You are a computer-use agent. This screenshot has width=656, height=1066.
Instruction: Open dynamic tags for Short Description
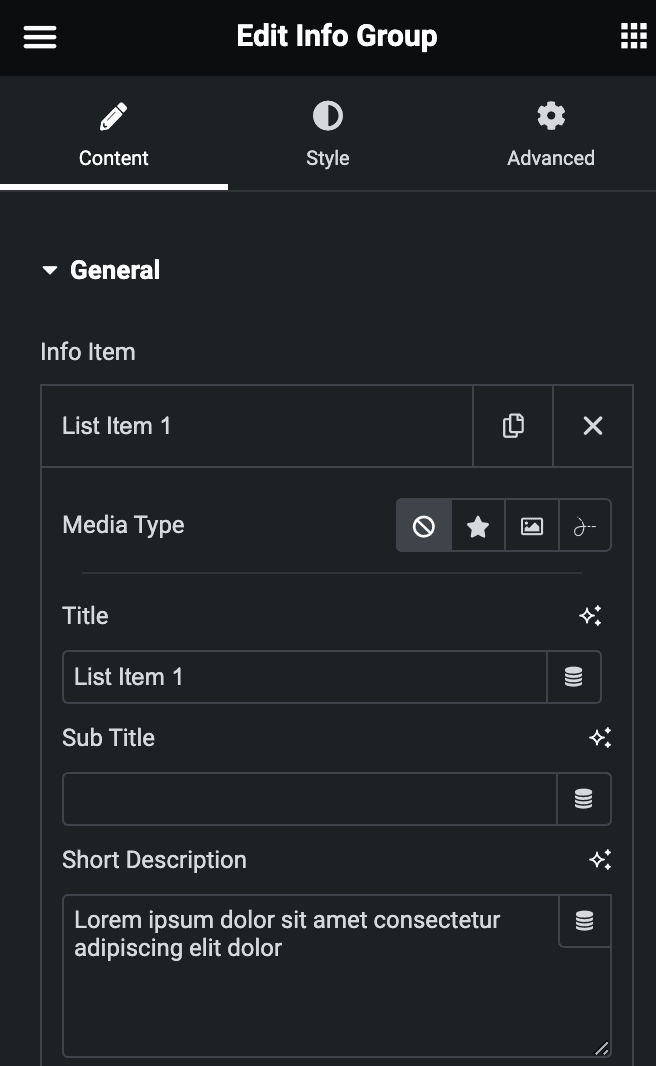coord(585,921)
